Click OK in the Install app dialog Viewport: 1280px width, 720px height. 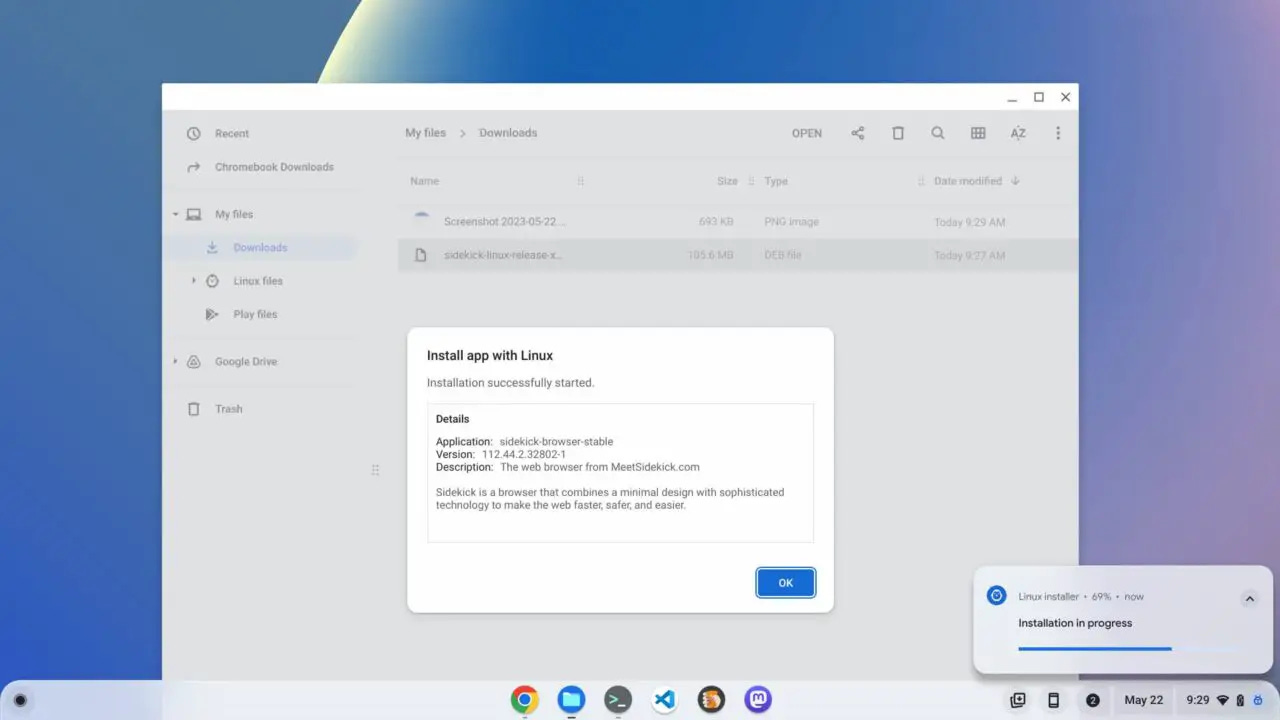[x=785, y=583]
